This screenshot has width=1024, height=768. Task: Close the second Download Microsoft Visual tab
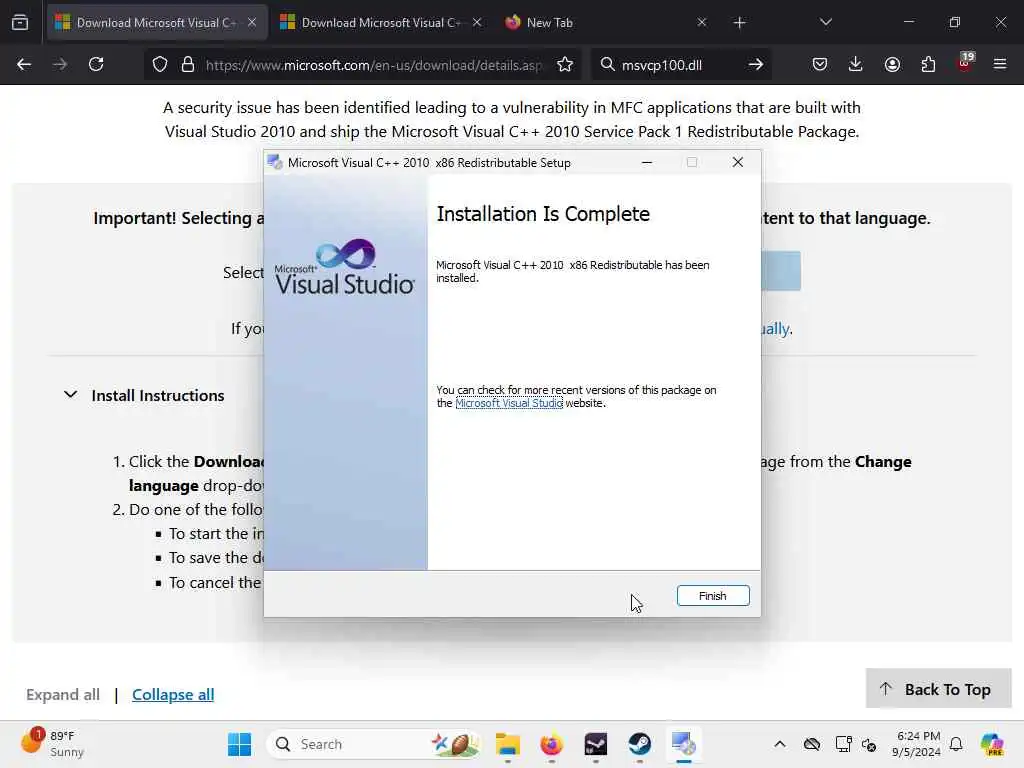477,23
